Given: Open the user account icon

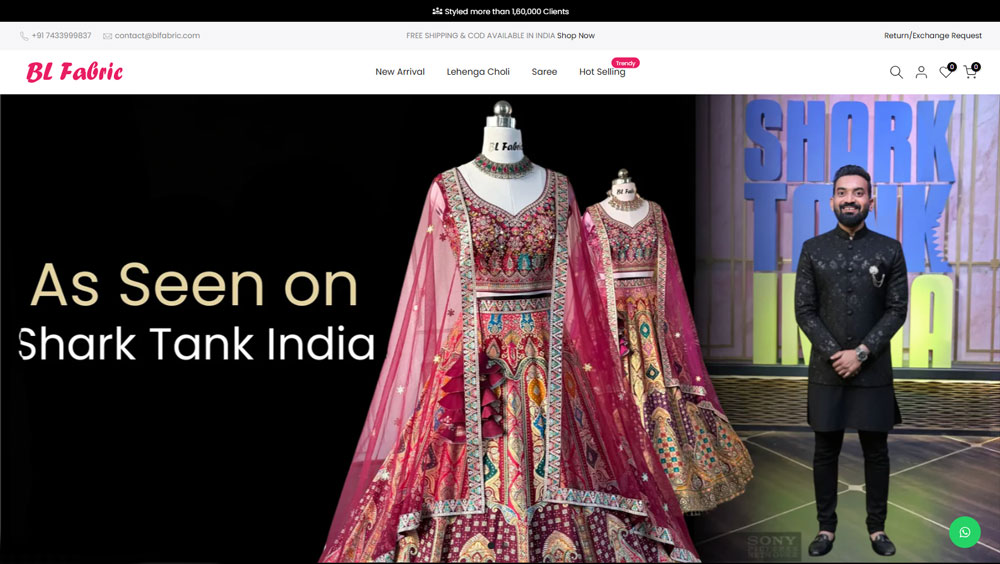Looking at the screenshot, I should coord(921,72).
